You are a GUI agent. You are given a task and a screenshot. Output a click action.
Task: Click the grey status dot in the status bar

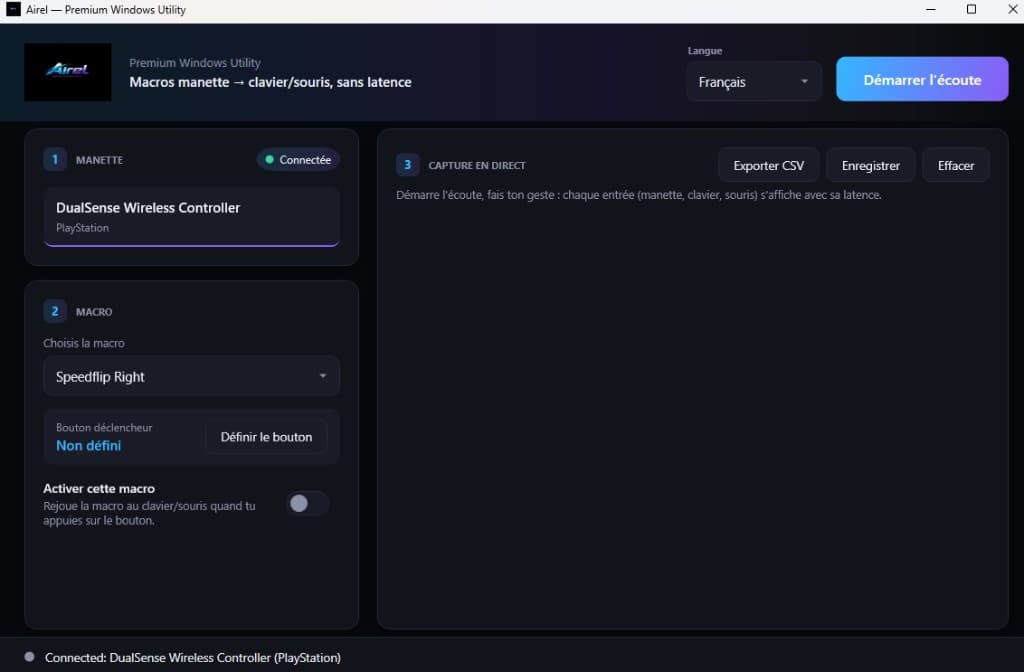[x=29, y=656]
